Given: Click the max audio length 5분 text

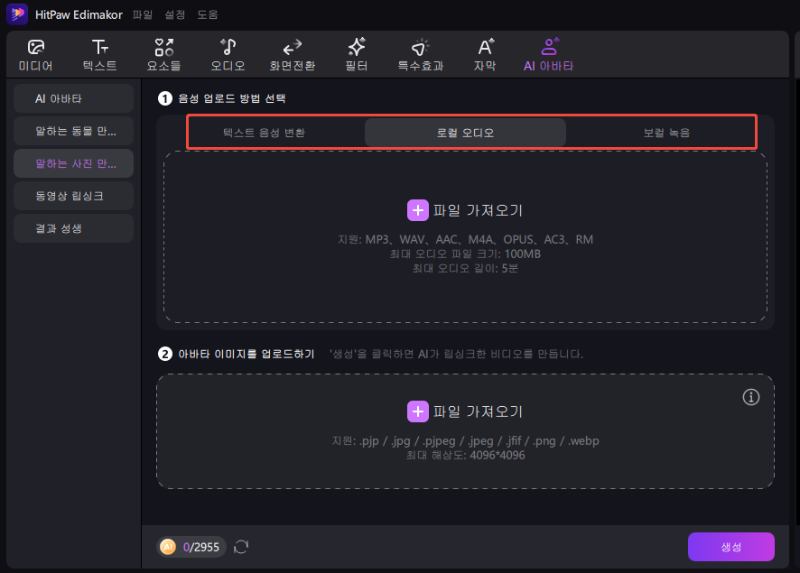Looking at the screenshot, I should pyautogui.click(x=465, y=268).
